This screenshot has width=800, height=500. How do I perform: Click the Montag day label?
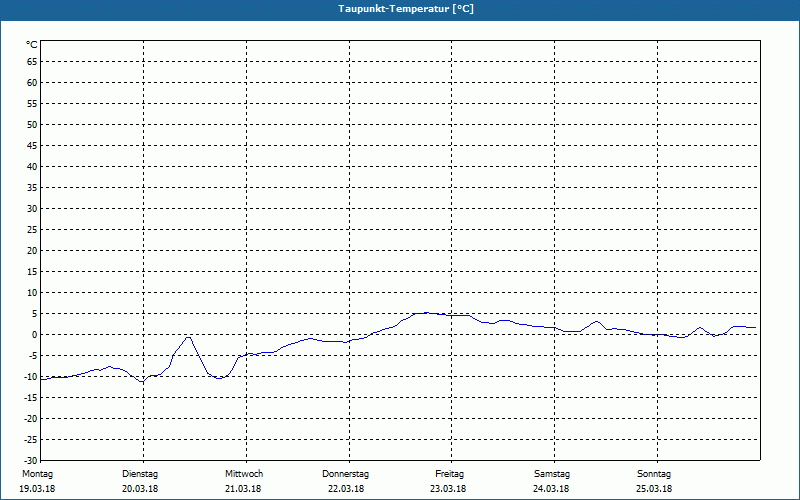pos(37,474)
